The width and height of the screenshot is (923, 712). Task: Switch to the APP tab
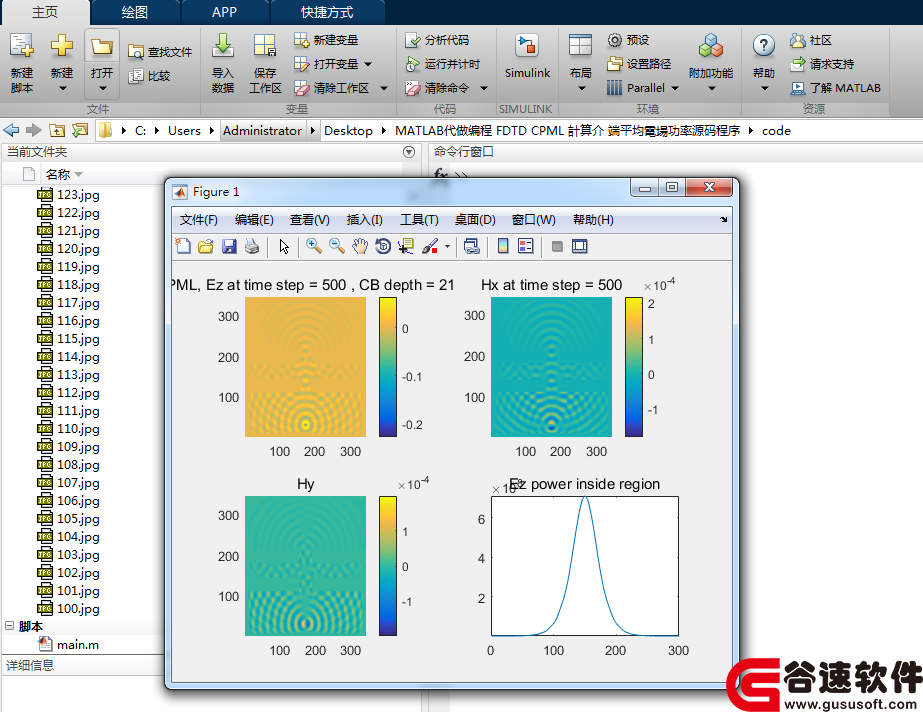tap(224, 12)
